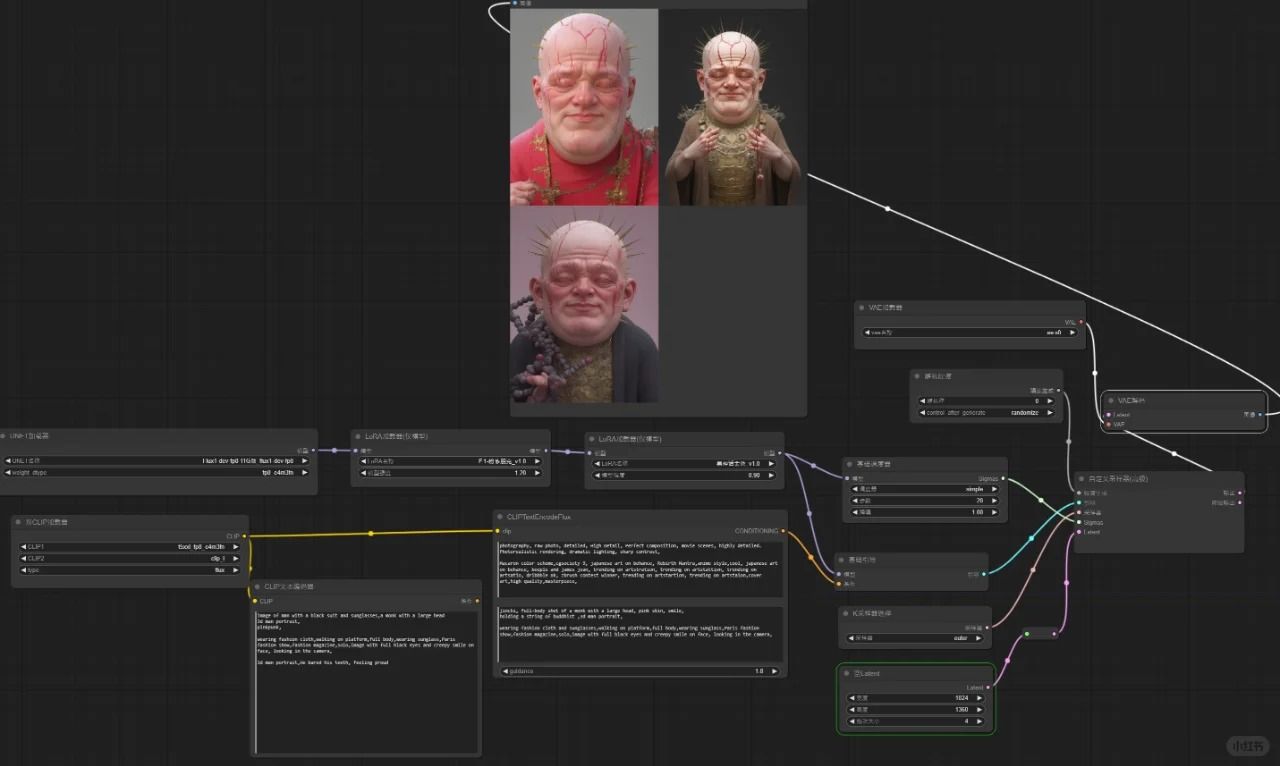
Task: Click the prompt text box starting with 'jinchu, full-body shot'
Action: 641,632
